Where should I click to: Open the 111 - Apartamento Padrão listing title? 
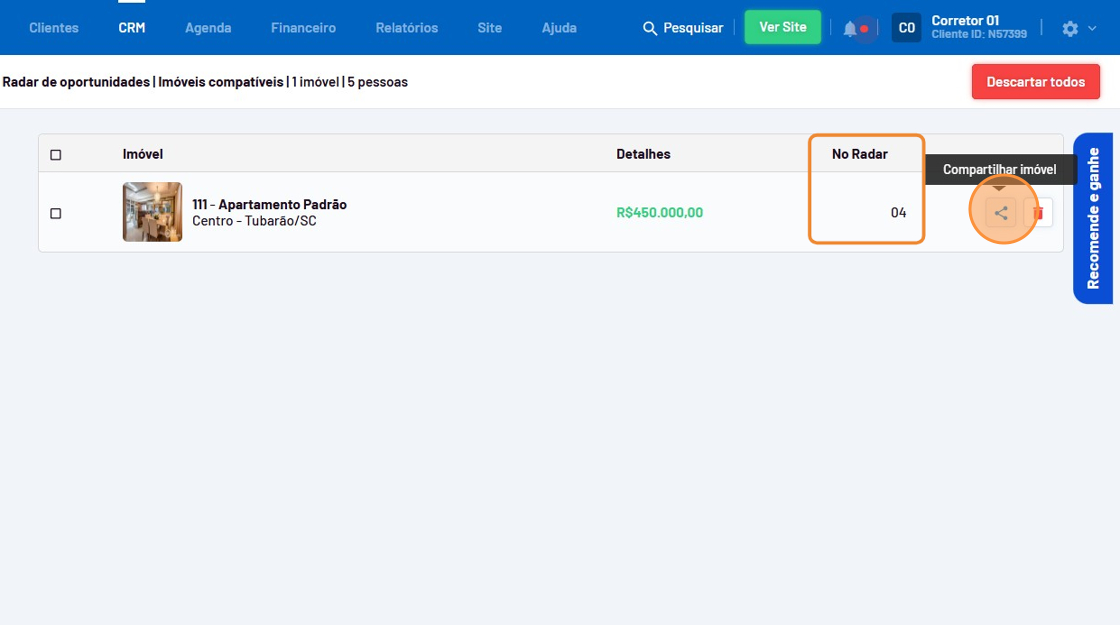coord(269,204)
